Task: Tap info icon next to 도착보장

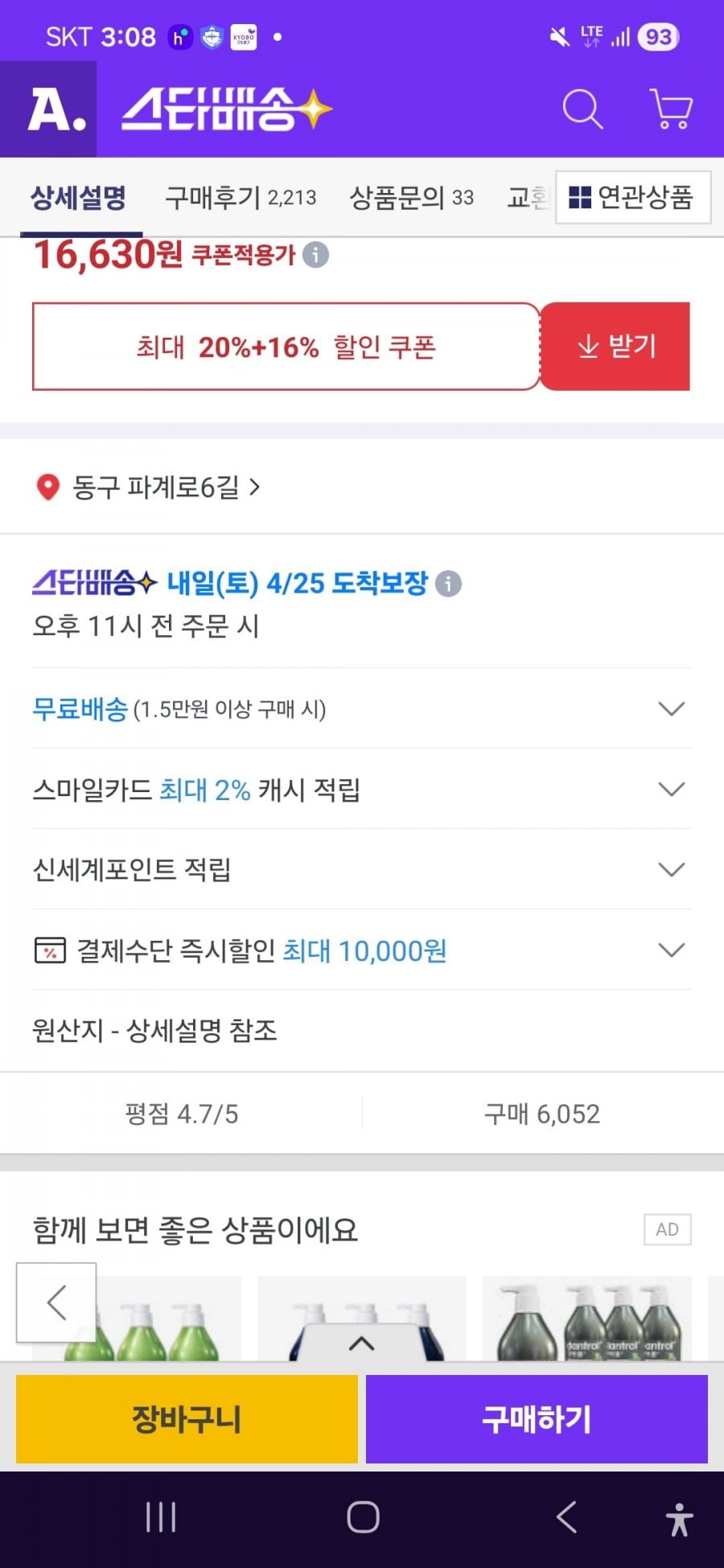Action: pos(448,584)
